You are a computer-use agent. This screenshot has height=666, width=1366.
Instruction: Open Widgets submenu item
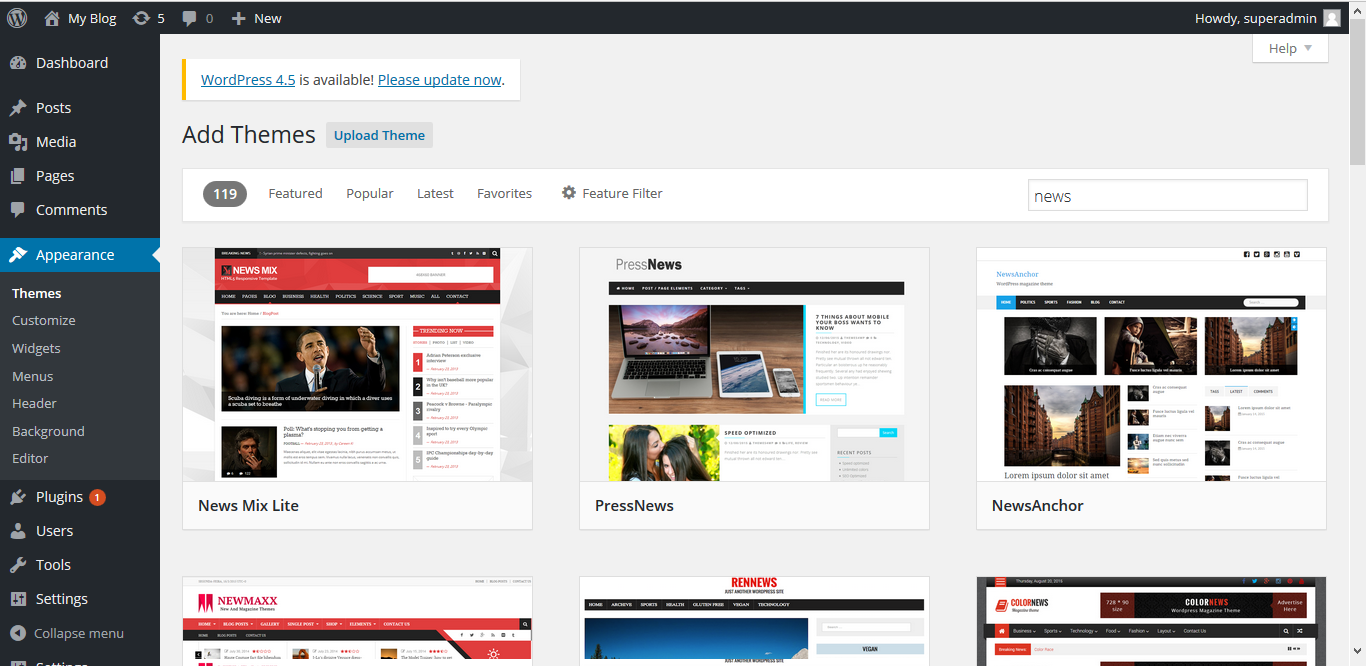coord(36,349)
